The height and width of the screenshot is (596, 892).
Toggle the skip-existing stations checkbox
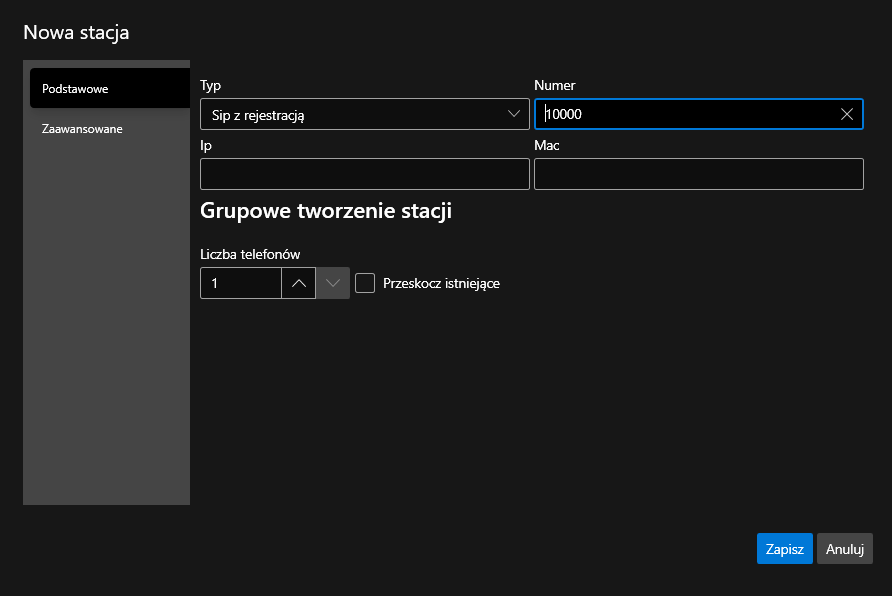[x=365, y=283]
